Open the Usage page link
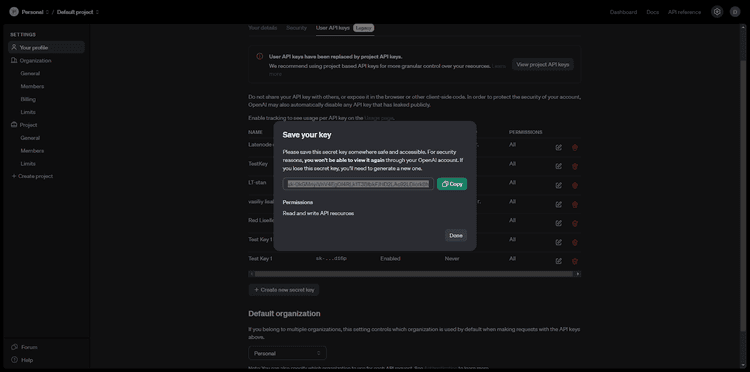 point(378,118)
